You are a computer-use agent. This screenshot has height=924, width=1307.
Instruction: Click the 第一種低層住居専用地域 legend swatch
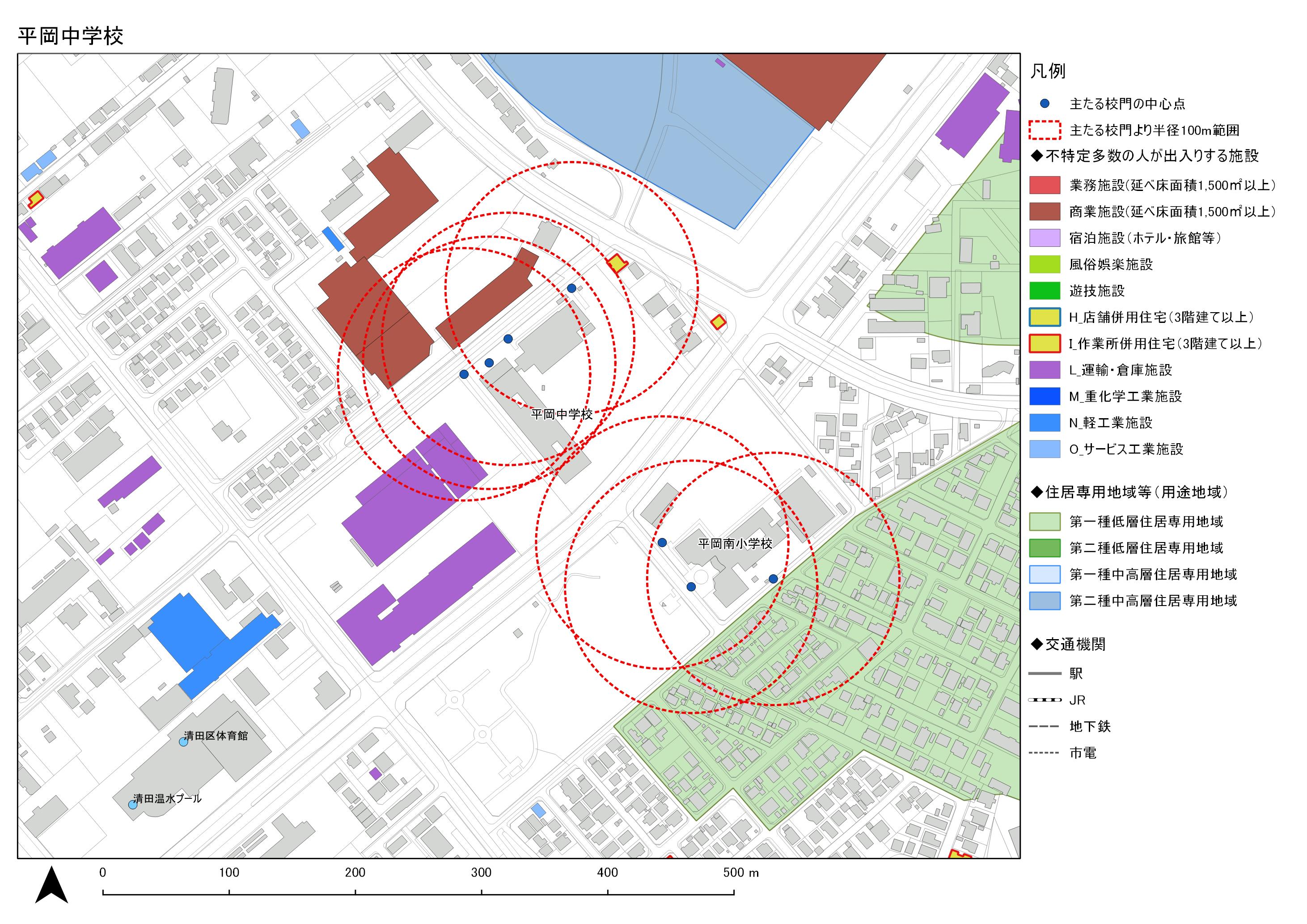[1045, 521]
